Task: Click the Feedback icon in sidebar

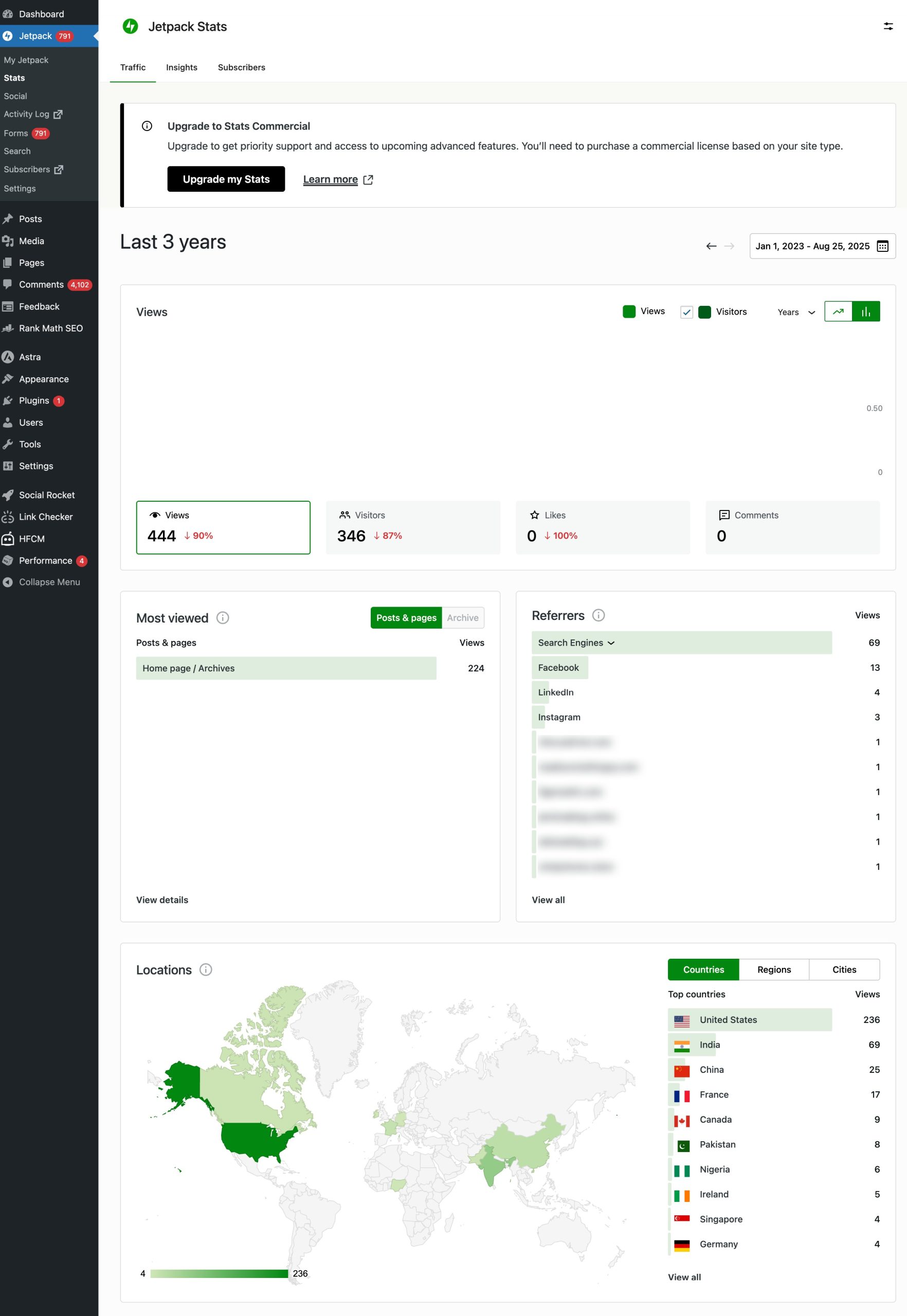Action: pyautogui.click(x=8, y=306)
